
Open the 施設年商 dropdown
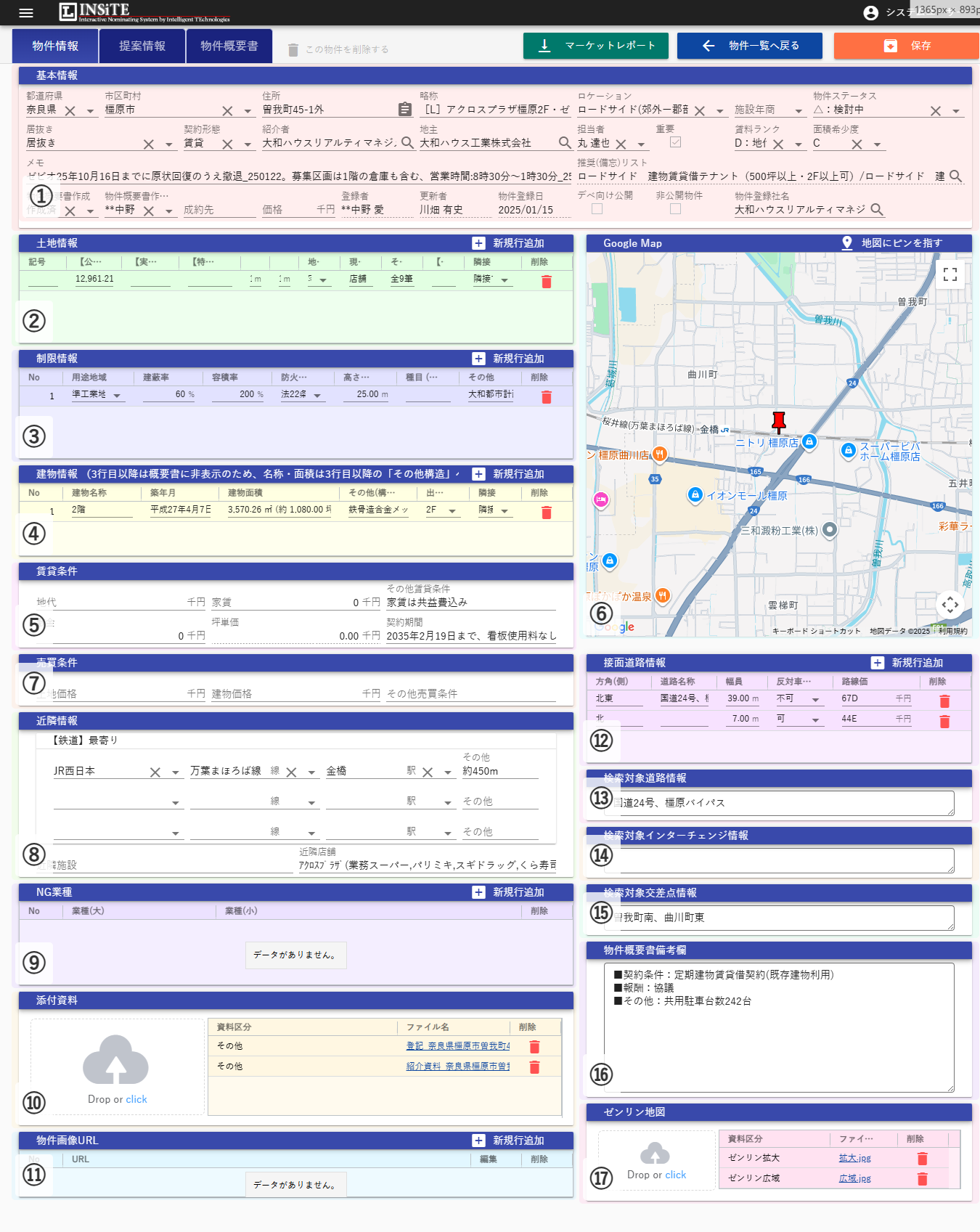pyautogui.click(x=799, y=111)
